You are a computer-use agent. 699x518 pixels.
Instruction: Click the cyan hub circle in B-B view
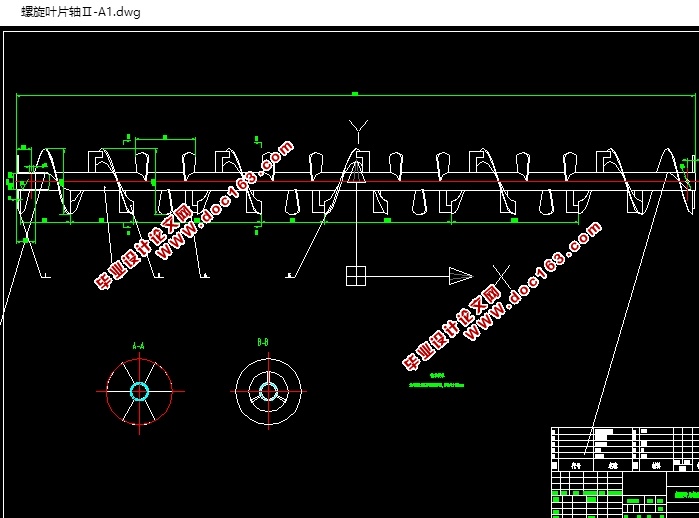pos(268,392)
